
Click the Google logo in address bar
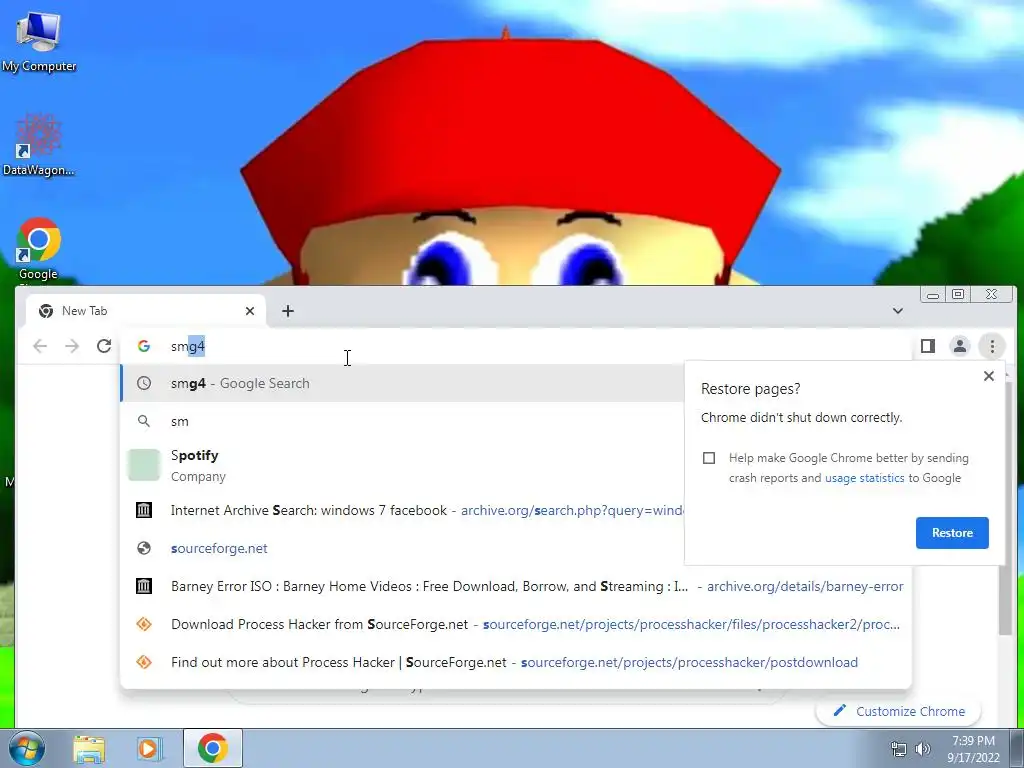click(x=144, y=346)
